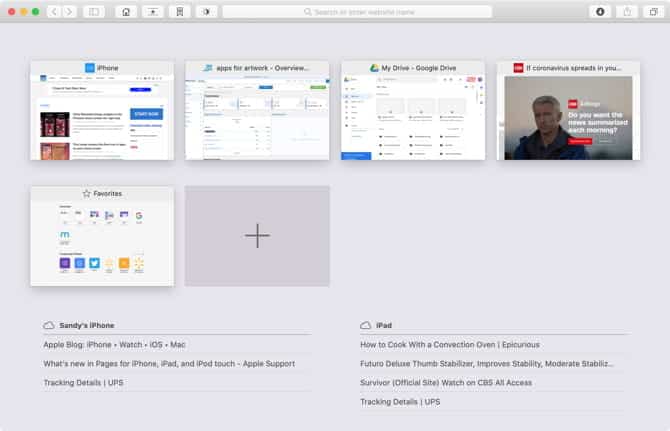Click the iPad device heading
Screen dimensions: 670x431
[x=384, y=325]
